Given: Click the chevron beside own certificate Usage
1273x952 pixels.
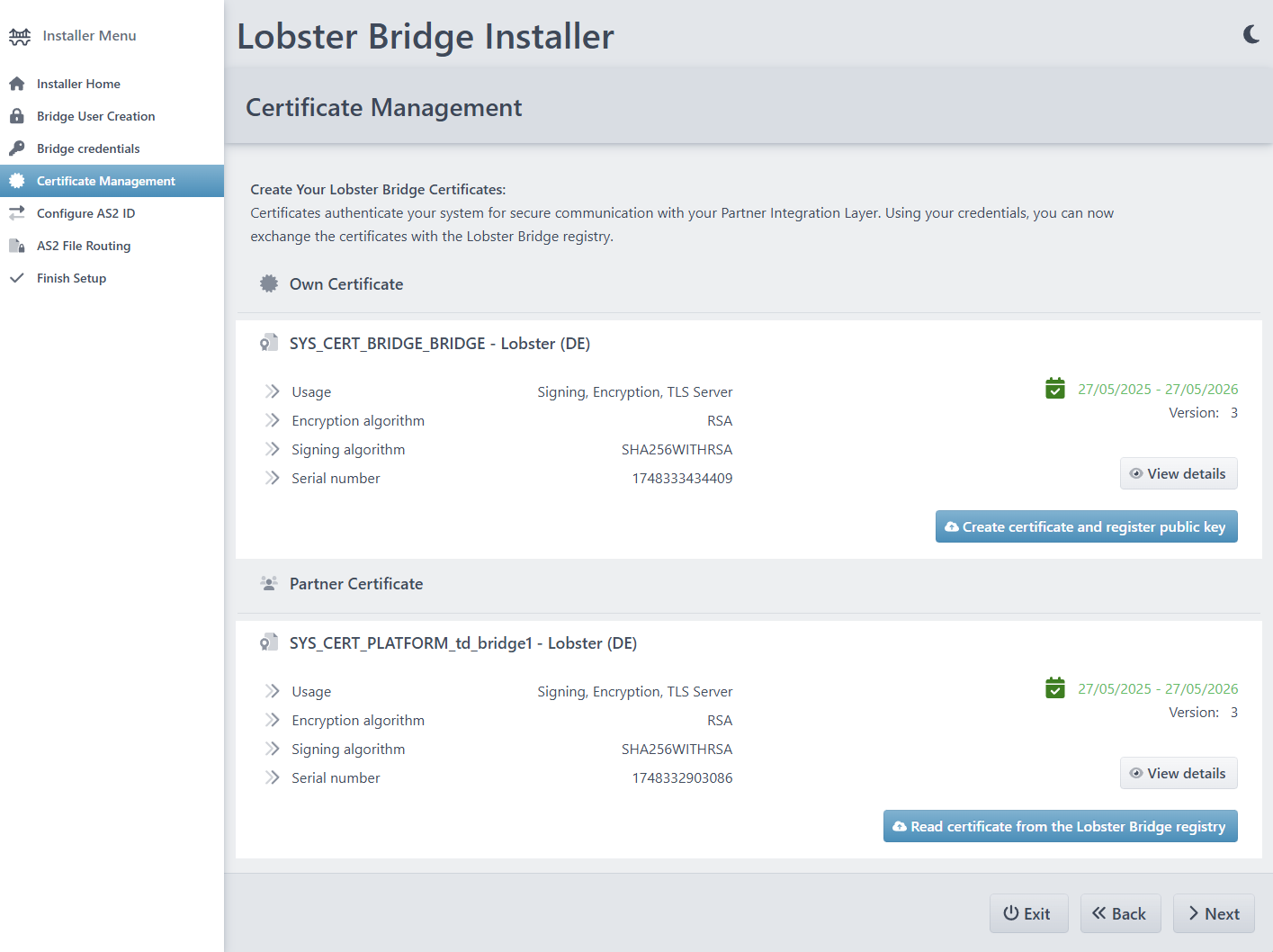Looking at the screenshot, I should [x=273, y=391].
